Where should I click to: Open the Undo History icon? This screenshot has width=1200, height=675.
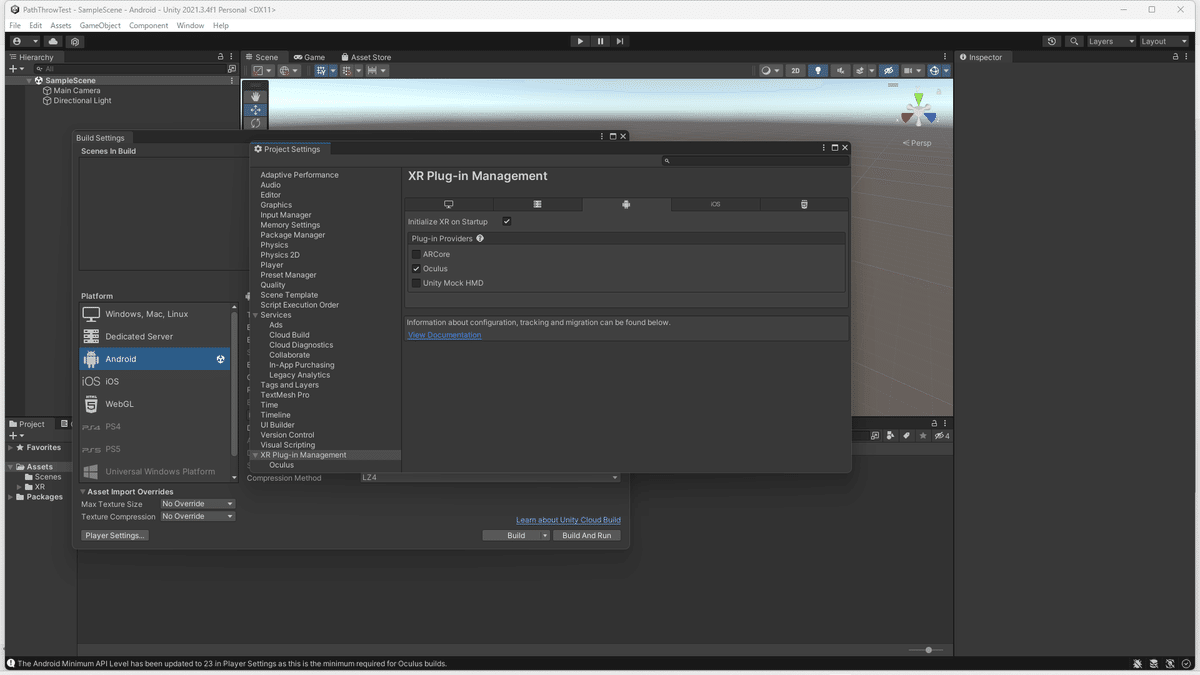tap(1052, 42)
